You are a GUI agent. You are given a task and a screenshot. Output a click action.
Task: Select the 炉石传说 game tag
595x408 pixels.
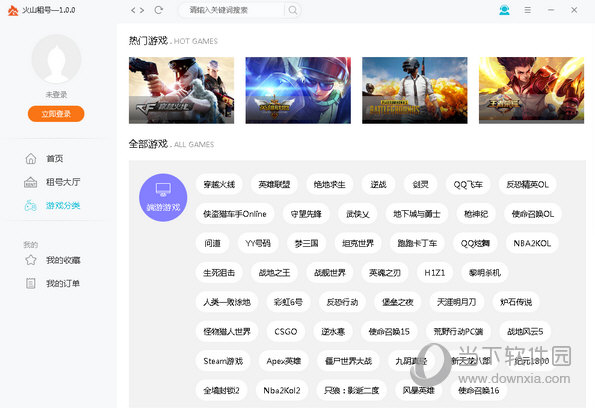tap(516, 302)
